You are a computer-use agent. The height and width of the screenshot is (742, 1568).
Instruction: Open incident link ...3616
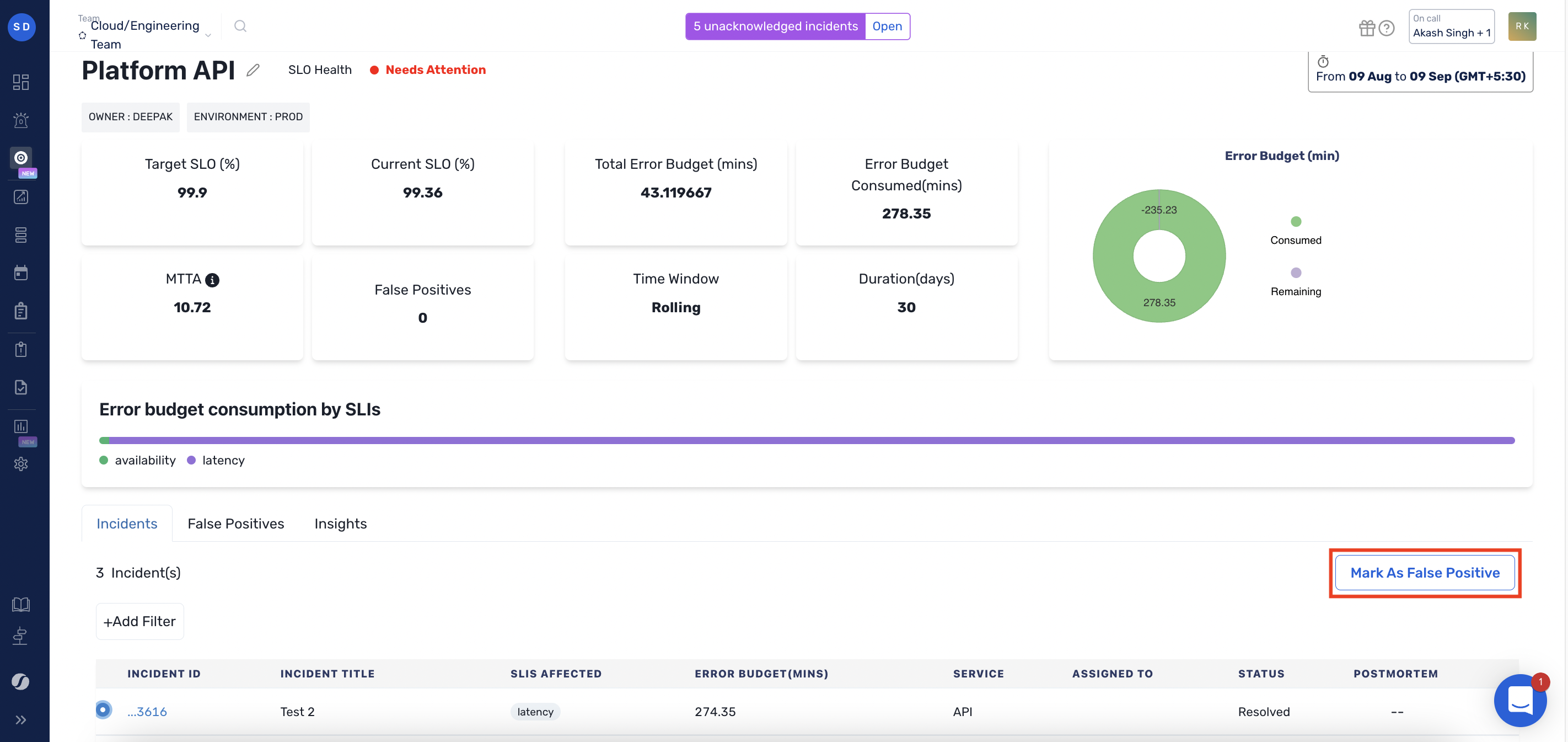click(x=147, y=711)
